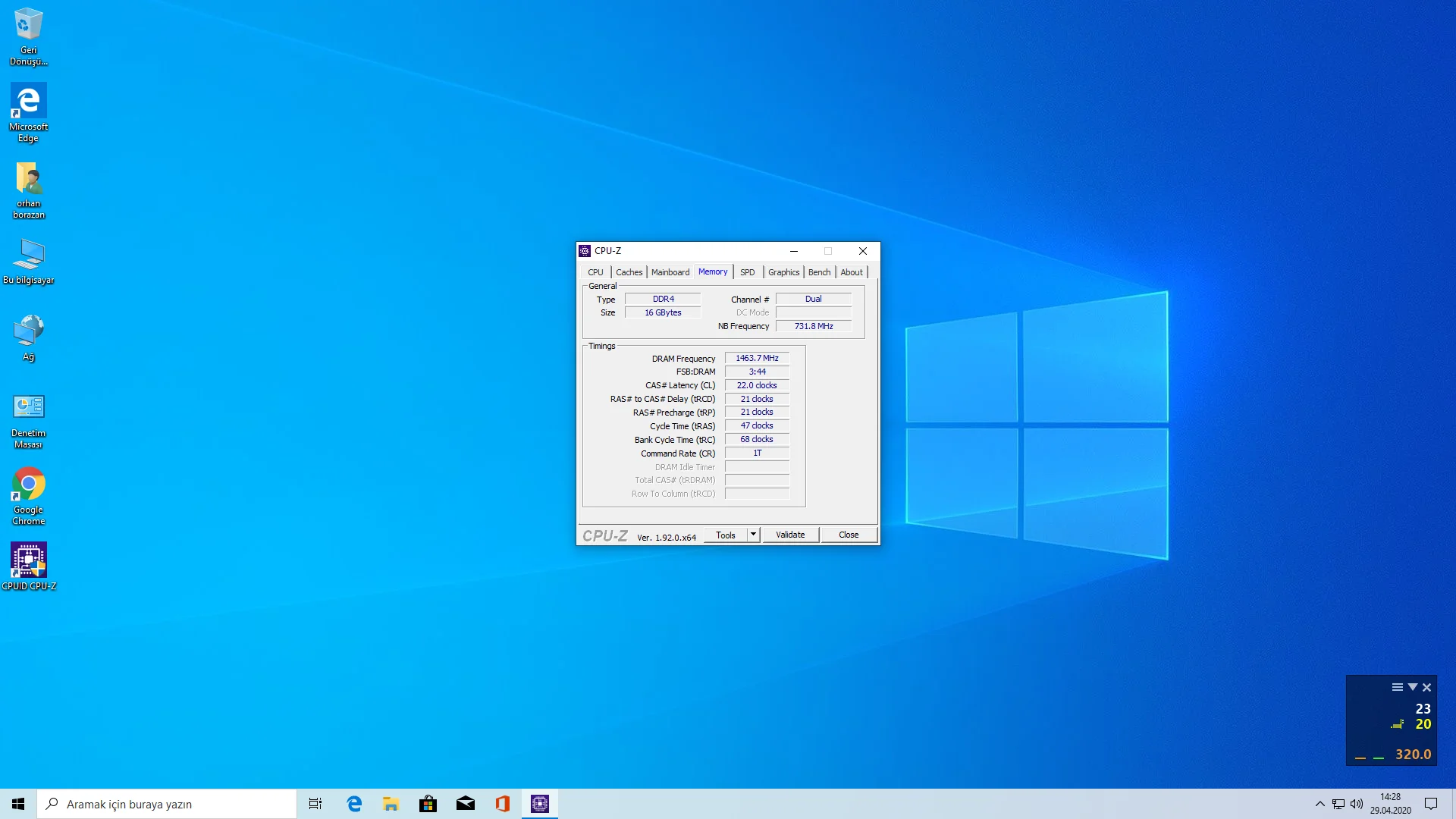Screen dimensions: 1456x819
Task: Click the Close button in CPU-Z
Action: pos(848,535)
